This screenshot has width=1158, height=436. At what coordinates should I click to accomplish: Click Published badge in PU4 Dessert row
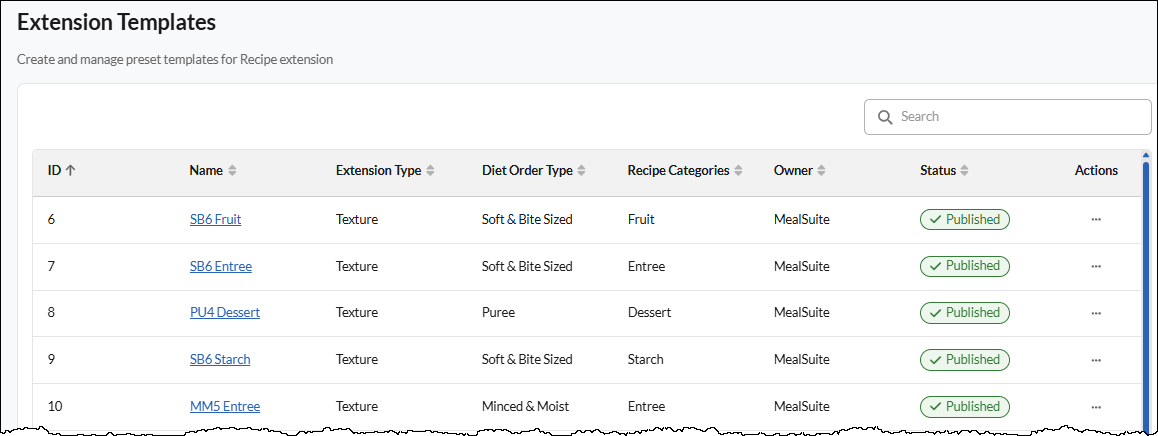pyautogui.click(x=965, y=313)
